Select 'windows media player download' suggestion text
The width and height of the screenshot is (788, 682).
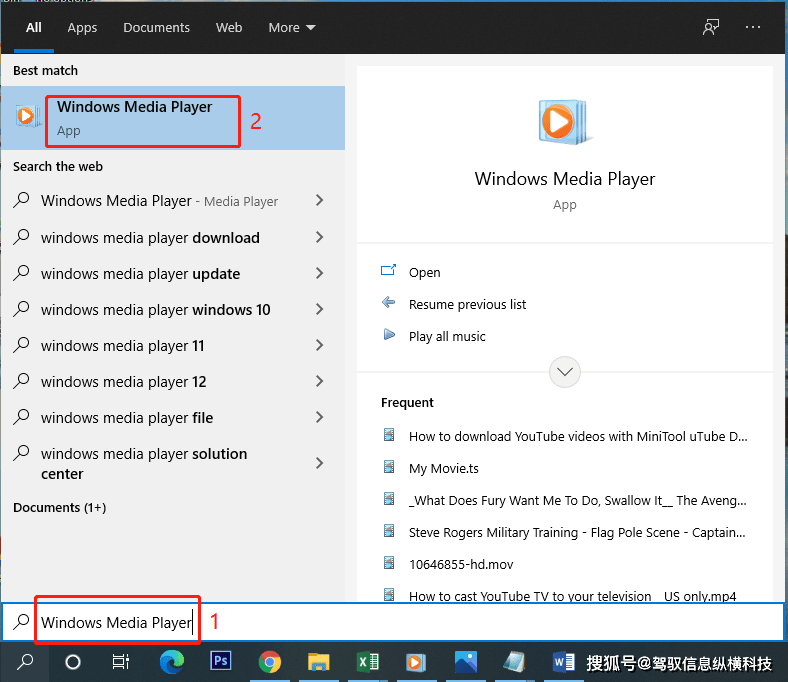pos(150,238)
